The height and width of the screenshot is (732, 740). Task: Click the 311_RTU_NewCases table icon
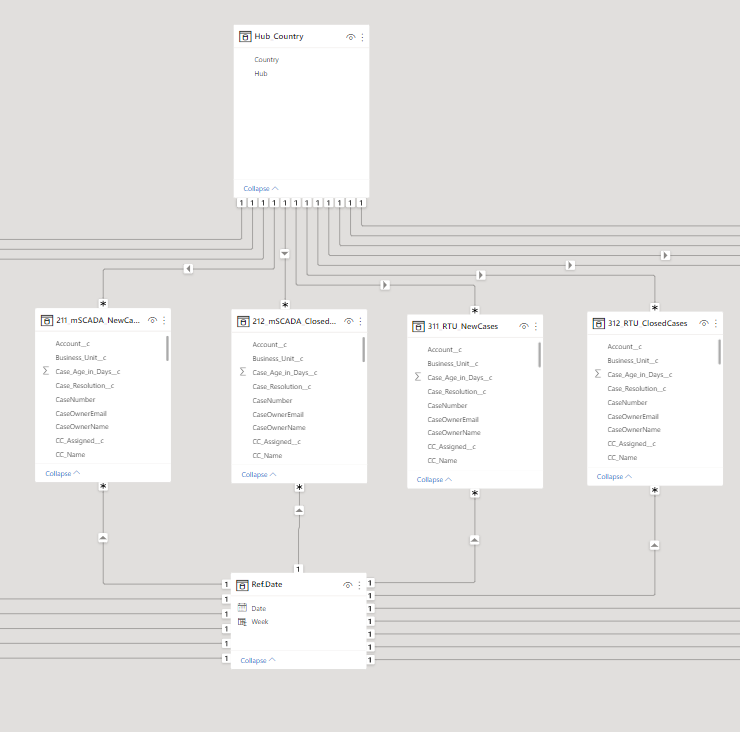[x=418, y=327]
